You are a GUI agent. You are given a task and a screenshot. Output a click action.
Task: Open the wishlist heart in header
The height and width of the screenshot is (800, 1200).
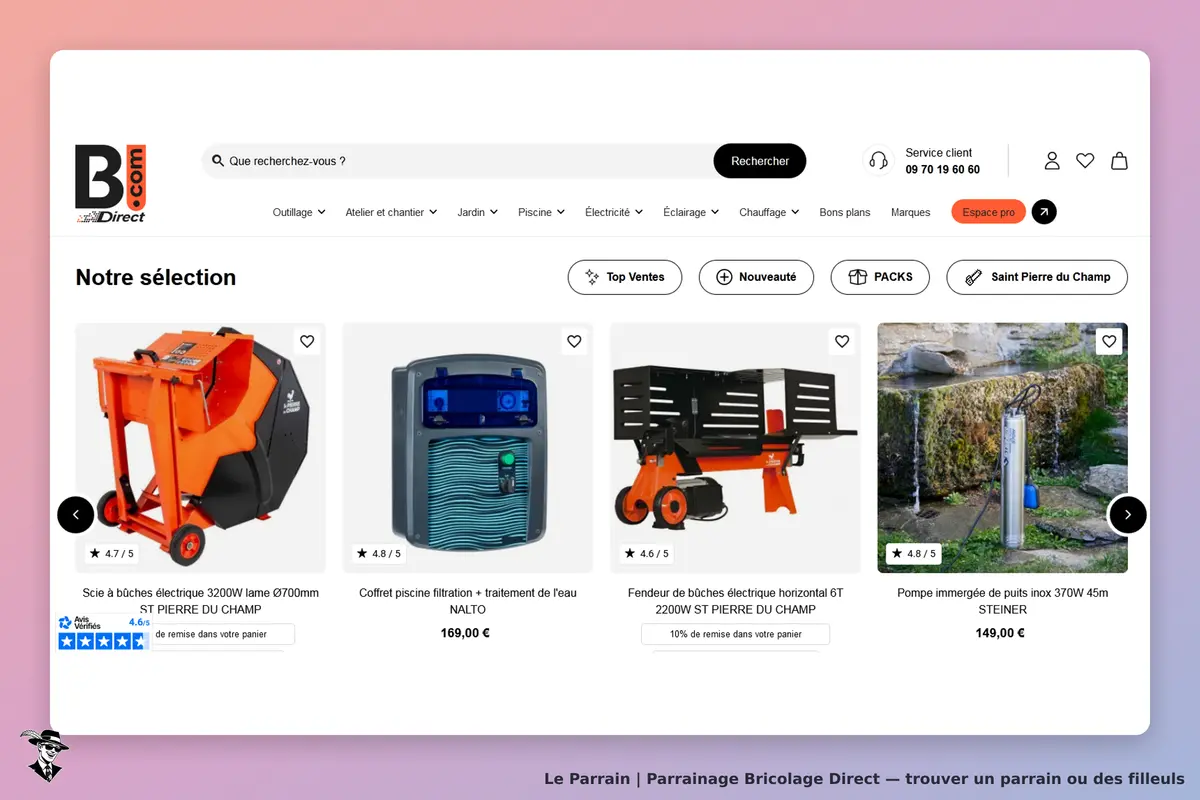click(1085, 160)
